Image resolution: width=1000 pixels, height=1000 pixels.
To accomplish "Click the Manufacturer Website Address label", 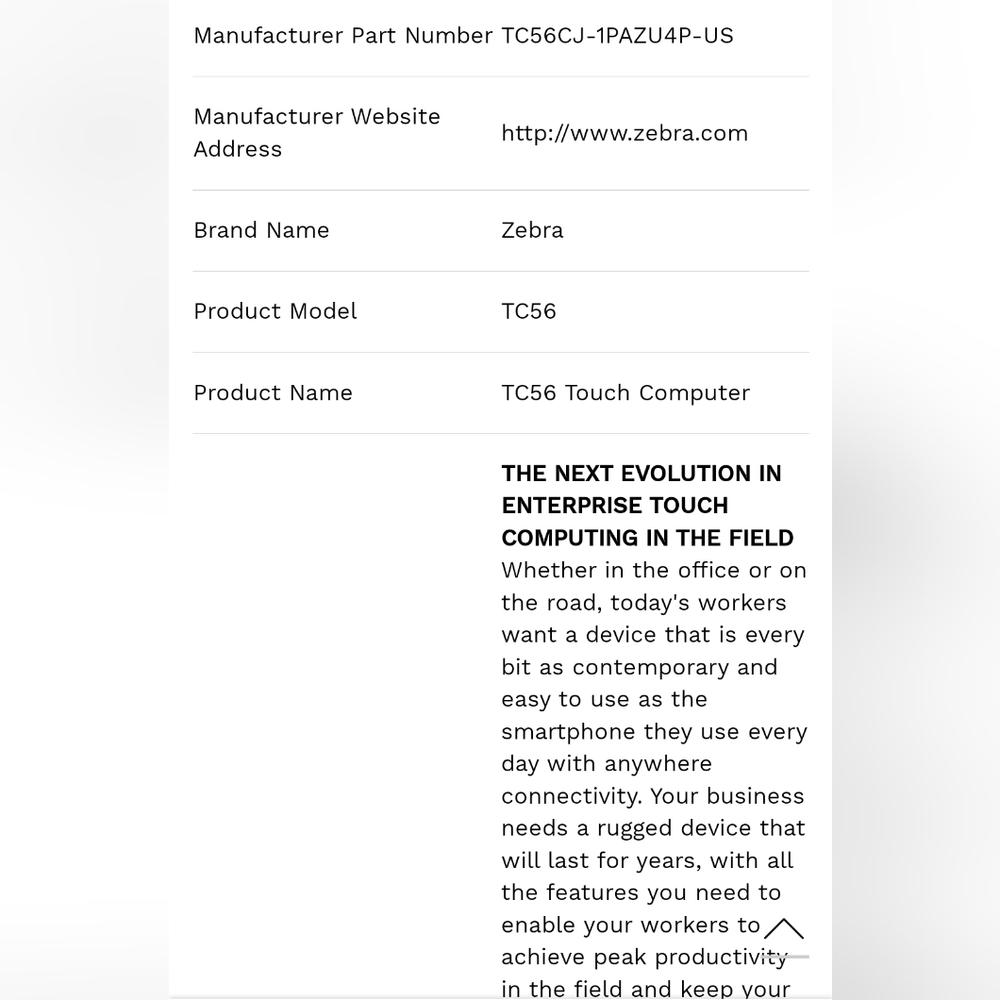I will pyautogui.click(x=317, y=133).
